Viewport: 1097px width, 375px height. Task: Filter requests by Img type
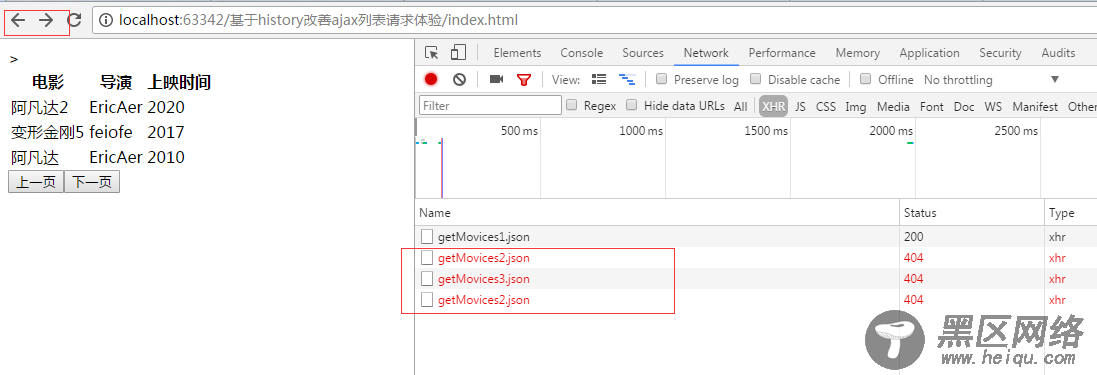(856, 106)
